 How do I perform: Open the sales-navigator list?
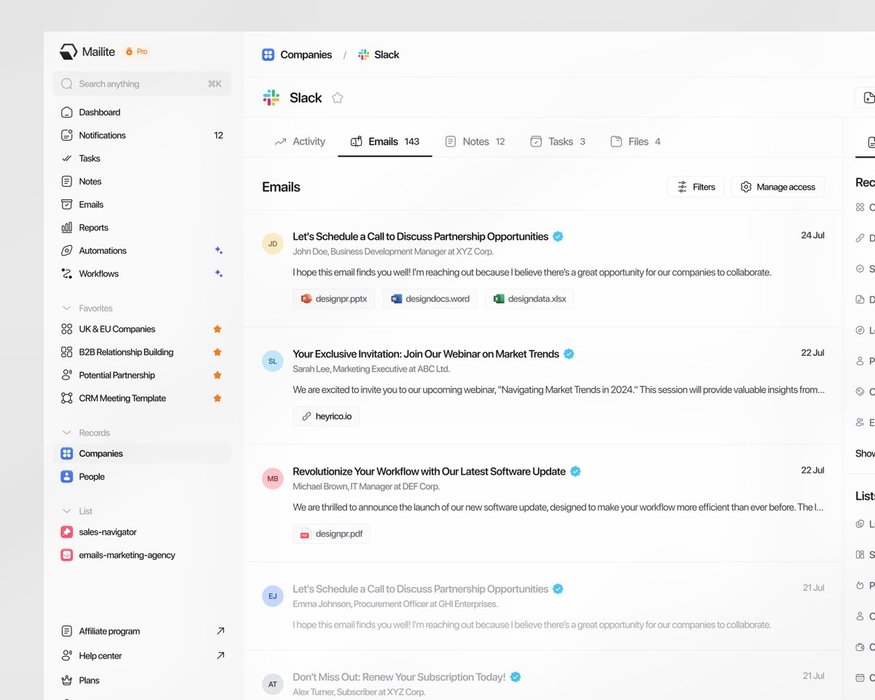[x=108, y=532]
